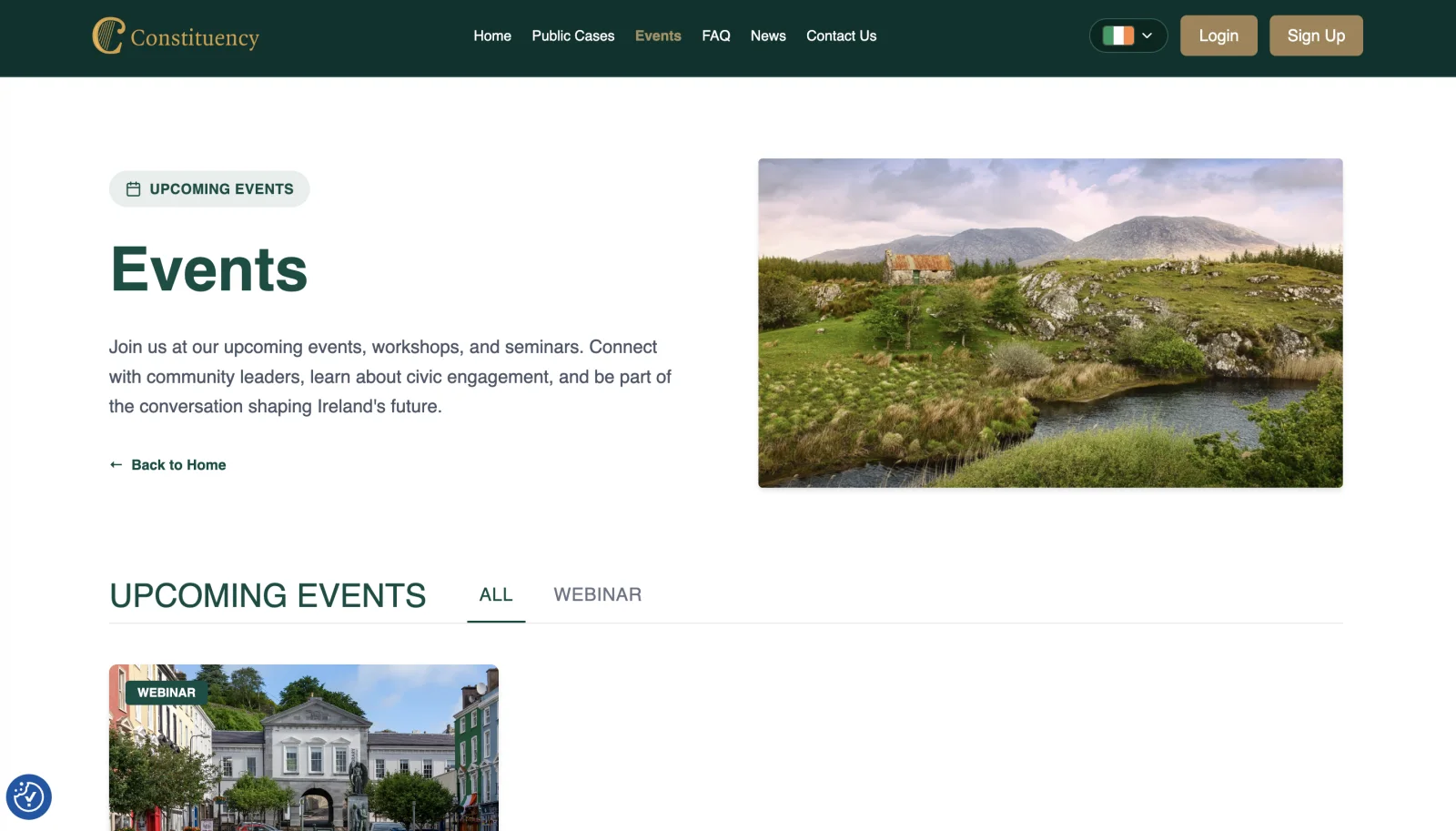
Task: Click the Events page heading
Action: 209,269
